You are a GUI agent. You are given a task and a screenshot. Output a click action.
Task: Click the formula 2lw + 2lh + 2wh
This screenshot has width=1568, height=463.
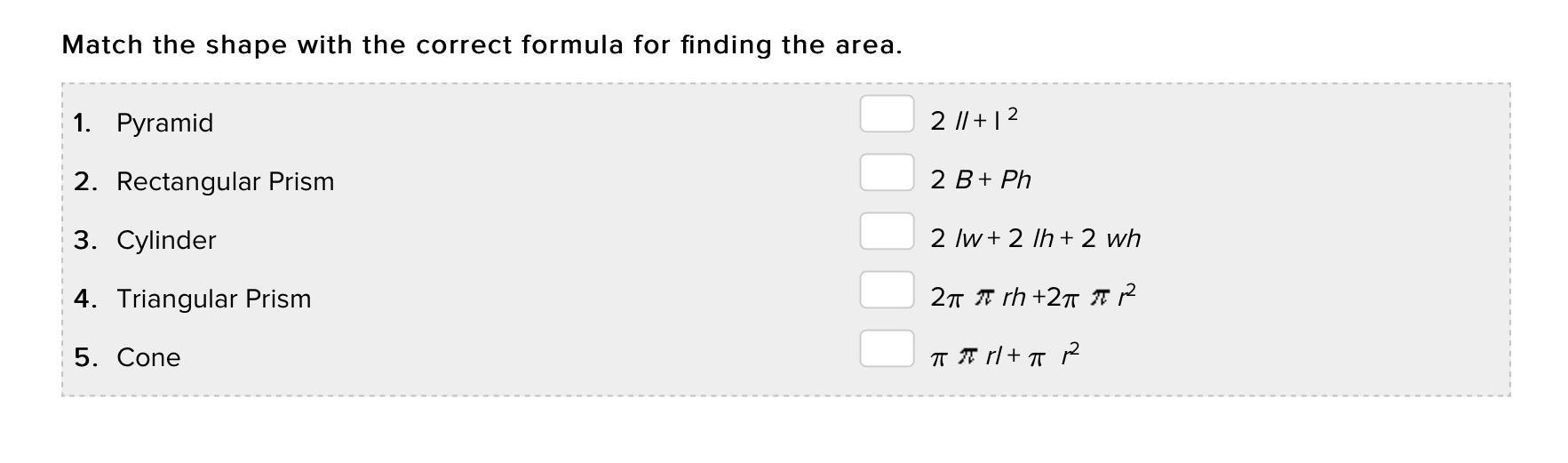coord(1035,238)
